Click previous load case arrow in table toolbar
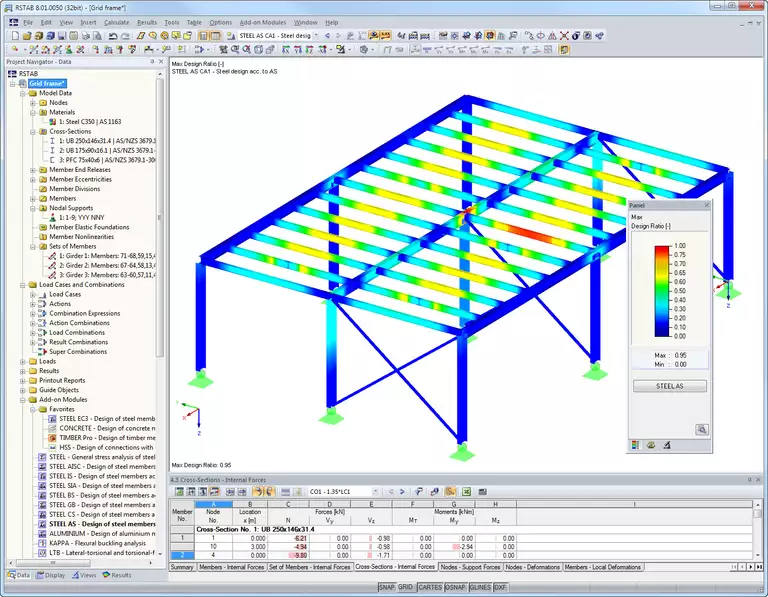 pyautogui.click(x=393, y=492)
